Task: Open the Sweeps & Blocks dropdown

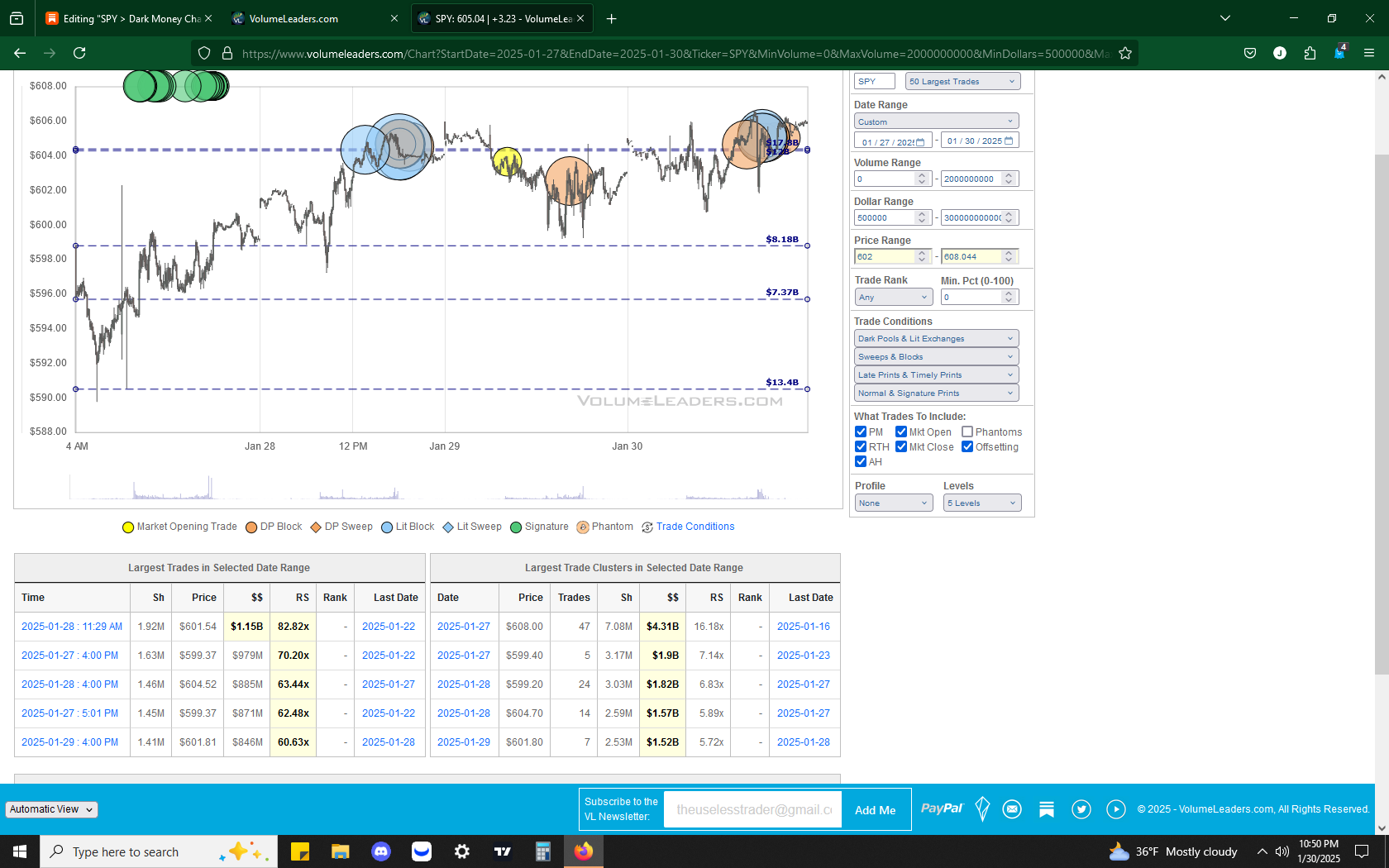Action: (936, 356)
